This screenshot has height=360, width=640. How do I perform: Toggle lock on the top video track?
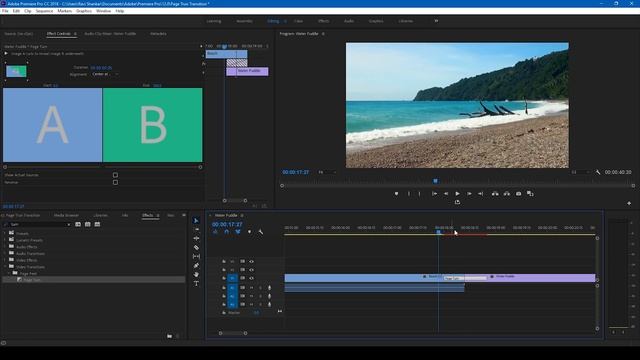tap(224, 262)
